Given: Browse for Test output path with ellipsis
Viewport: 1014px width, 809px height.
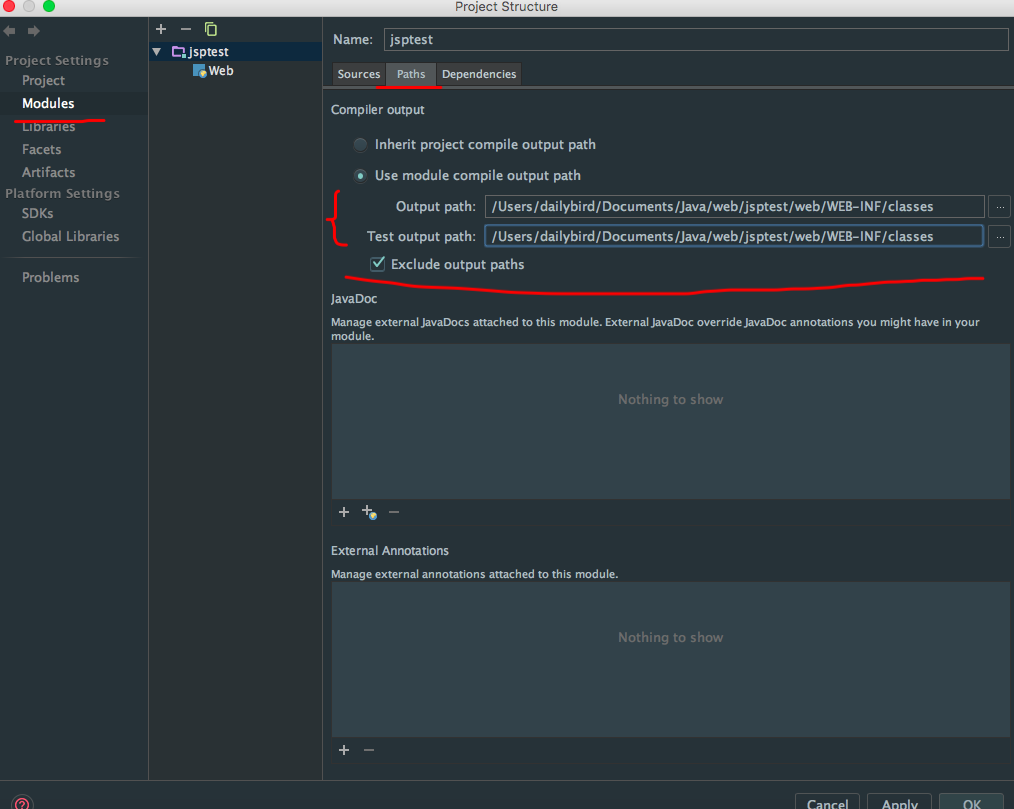Looking at the screenshot, I should pyautogui.click(x=1000, y=237).
